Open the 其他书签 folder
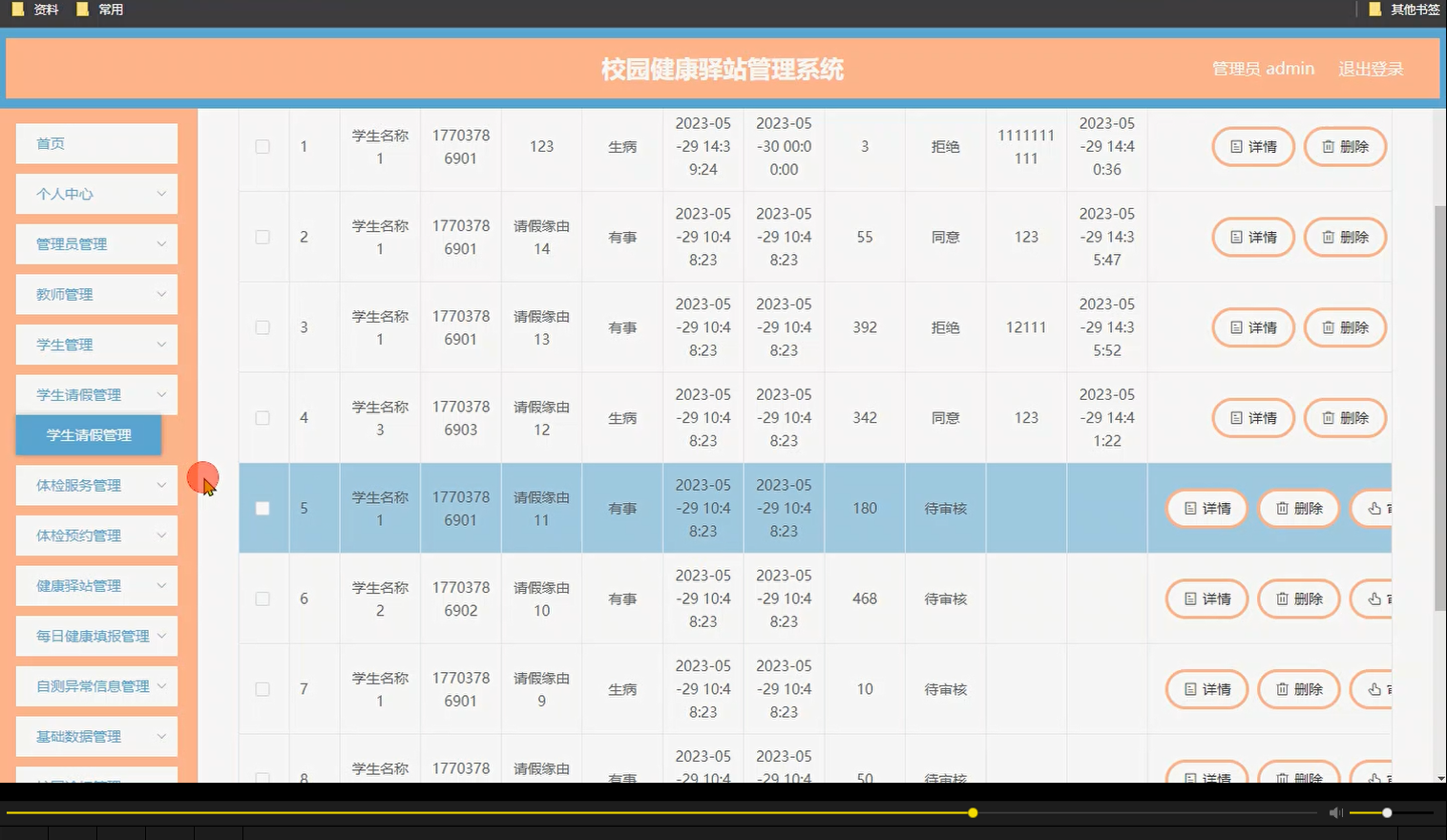1447x840 pixels. pyautogui.click(x=1404, y=10)
